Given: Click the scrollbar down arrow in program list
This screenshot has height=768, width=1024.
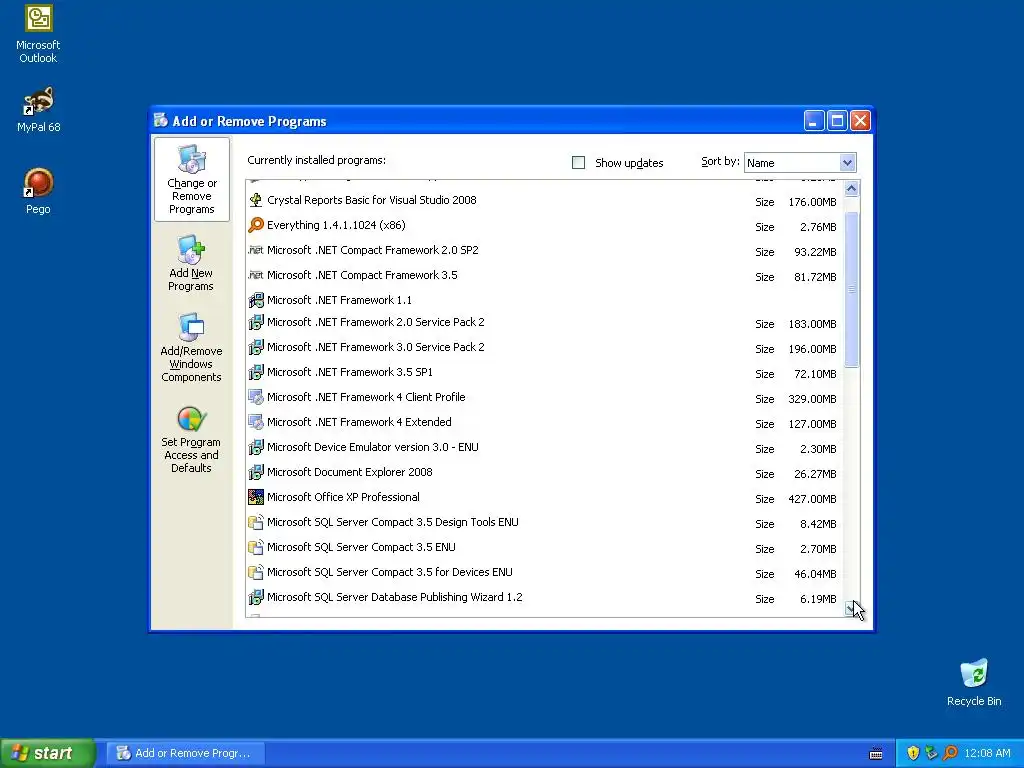Looking at the screenshot, I should [851, 609].
